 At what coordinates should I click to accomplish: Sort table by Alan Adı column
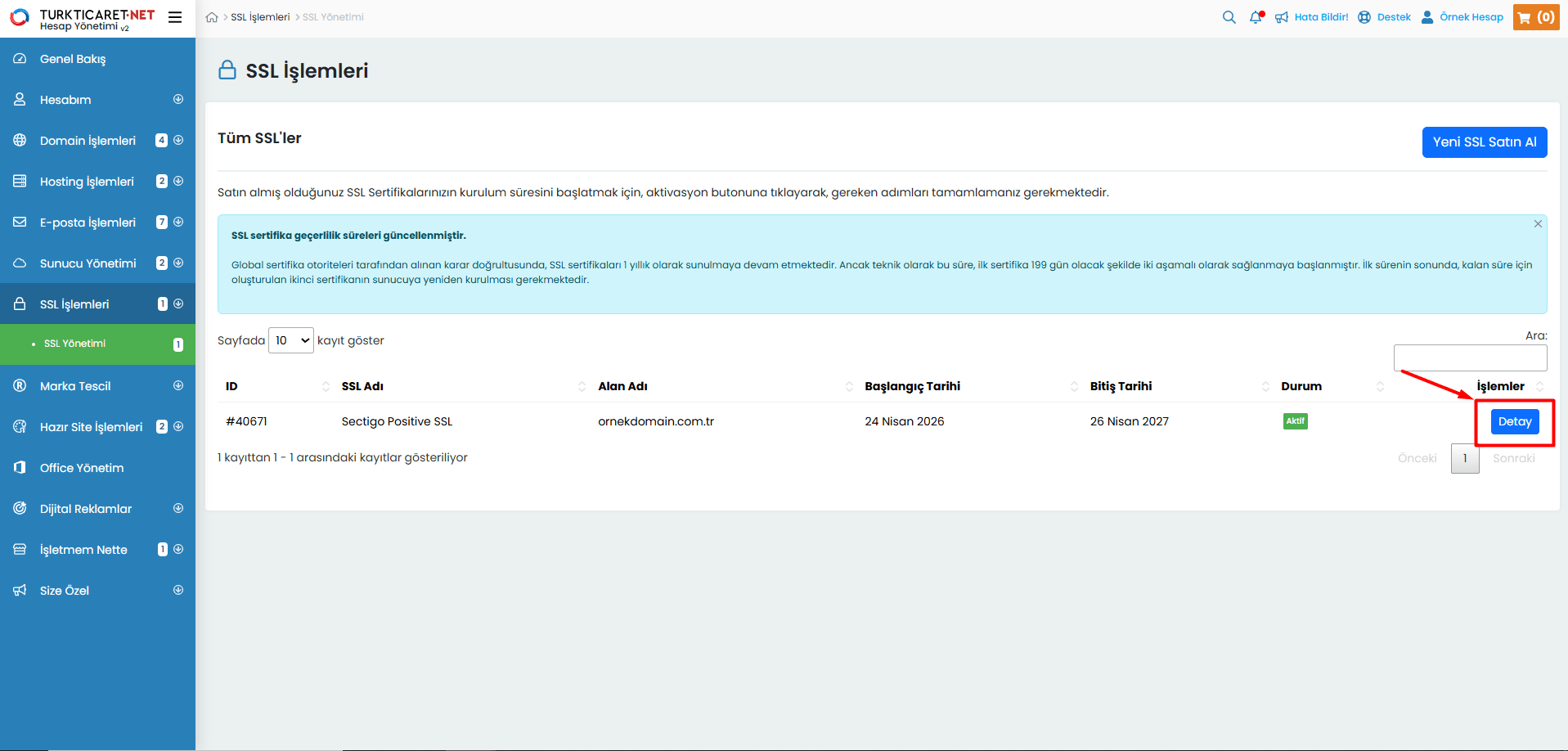pyautogui.click(x=723, y=386)
